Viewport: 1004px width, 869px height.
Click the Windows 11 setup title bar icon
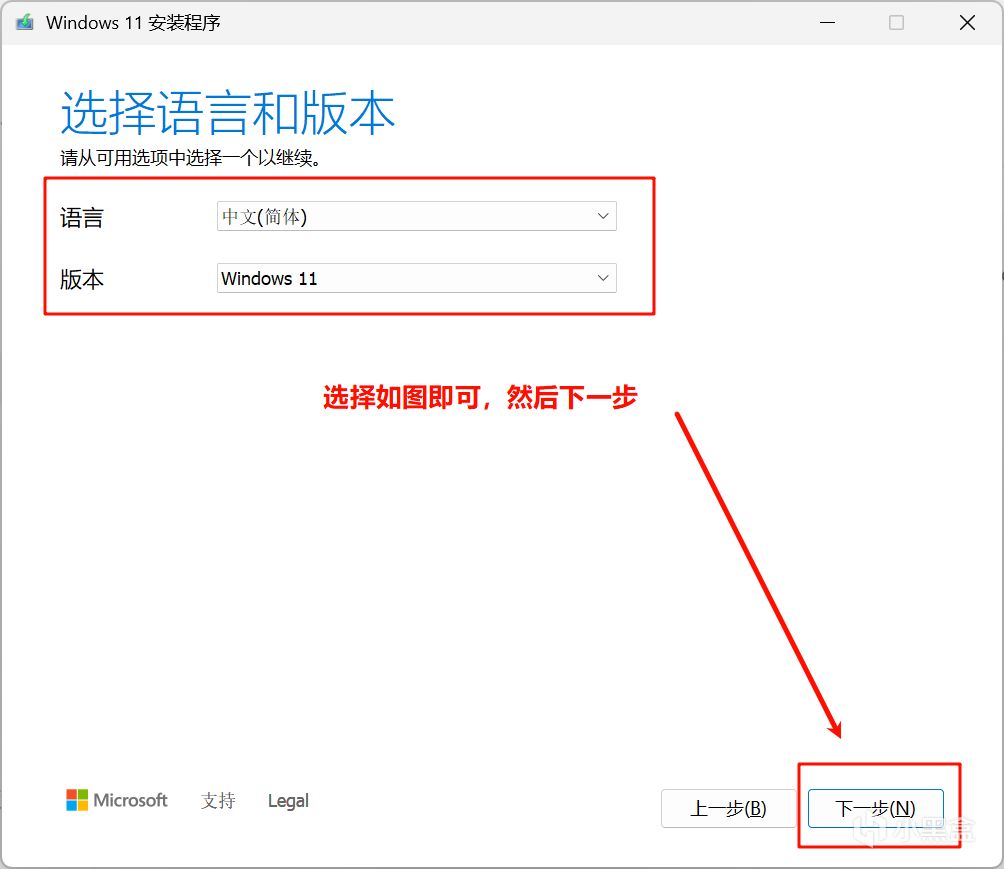(x=24, y=22)
